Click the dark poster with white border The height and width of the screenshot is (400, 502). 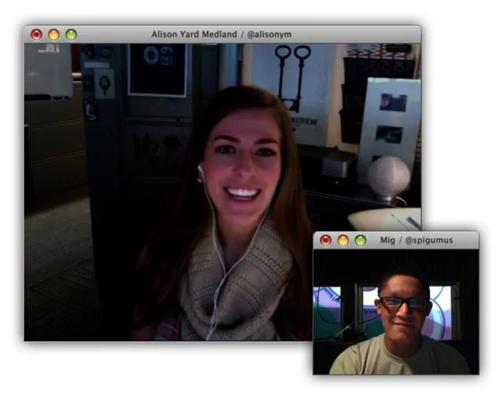click(157, 70)
